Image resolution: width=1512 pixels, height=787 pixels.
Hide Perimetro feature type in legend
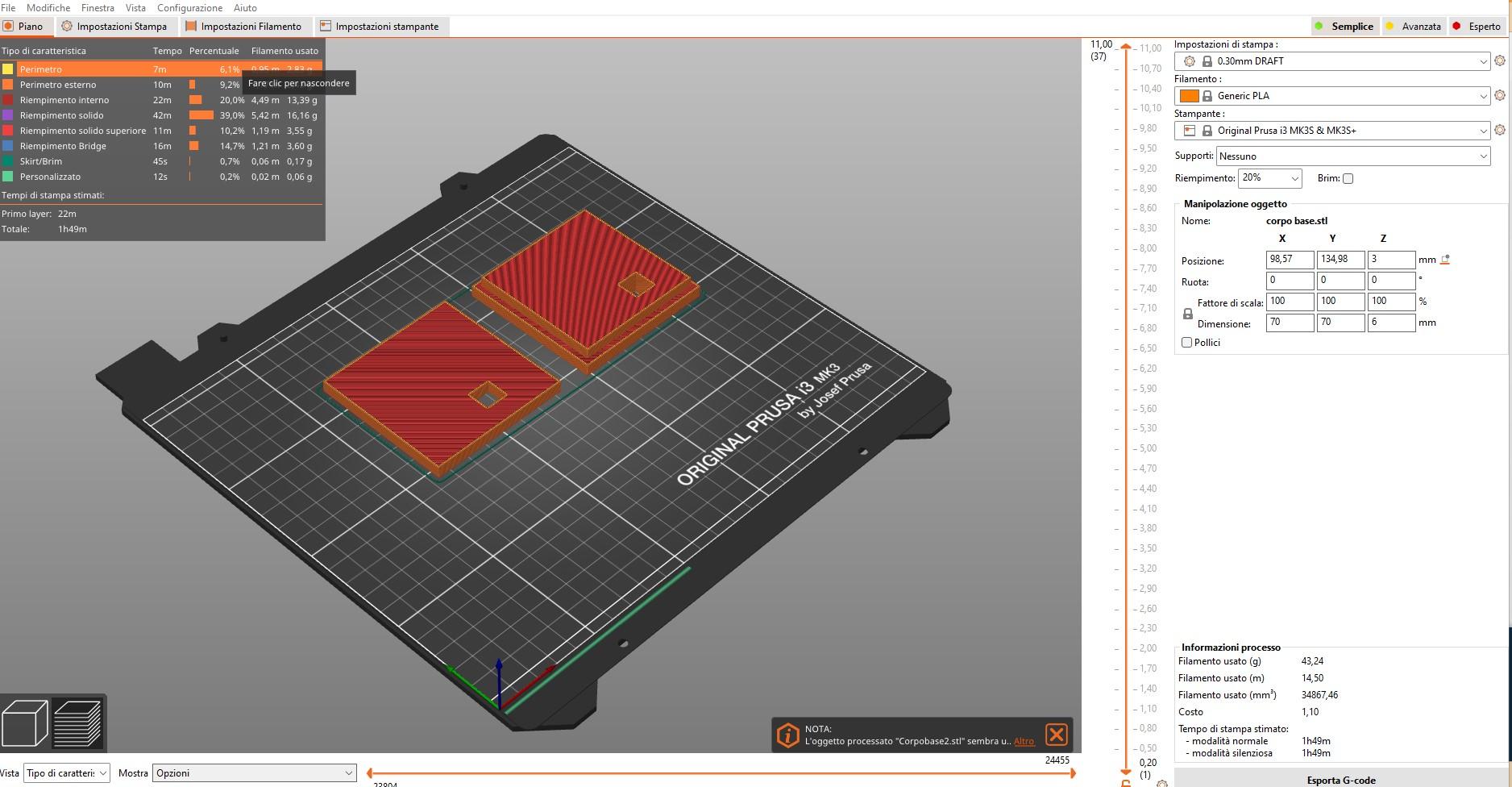161,69
